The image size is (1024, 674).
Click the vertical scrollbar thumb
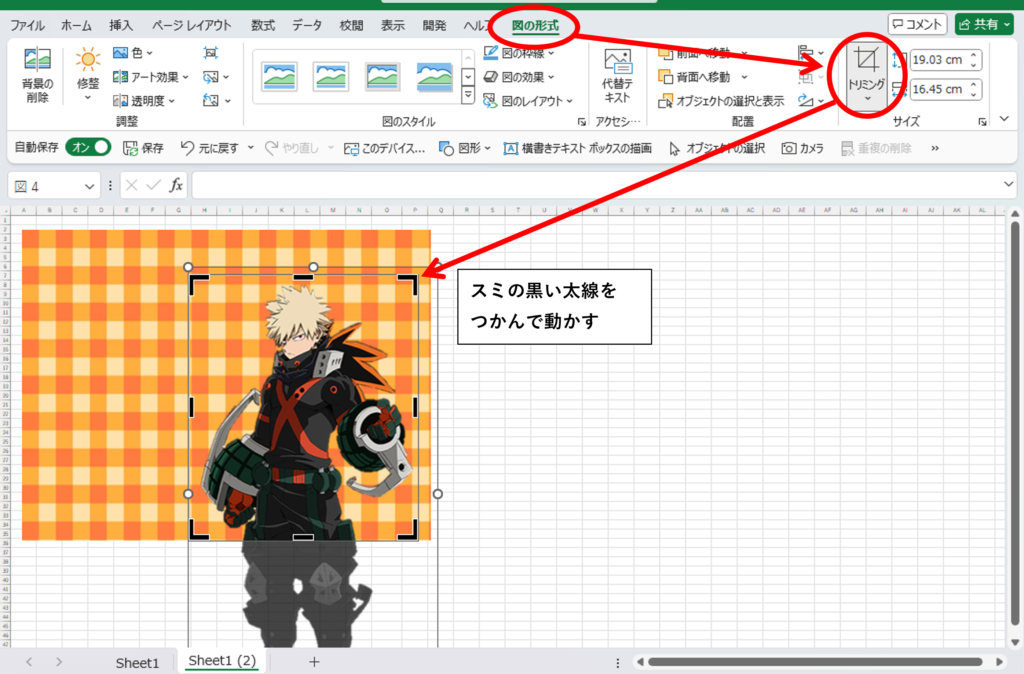coord(1014,425)
